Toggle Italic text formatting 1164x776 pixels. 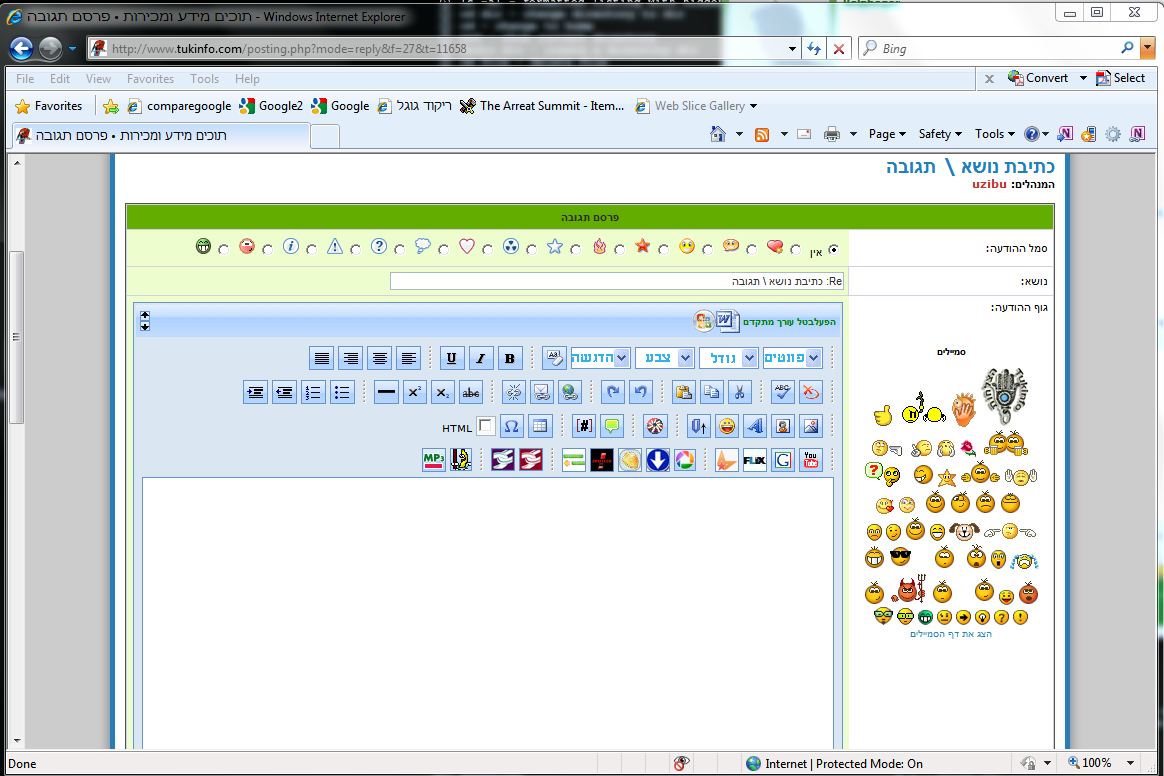481,358
